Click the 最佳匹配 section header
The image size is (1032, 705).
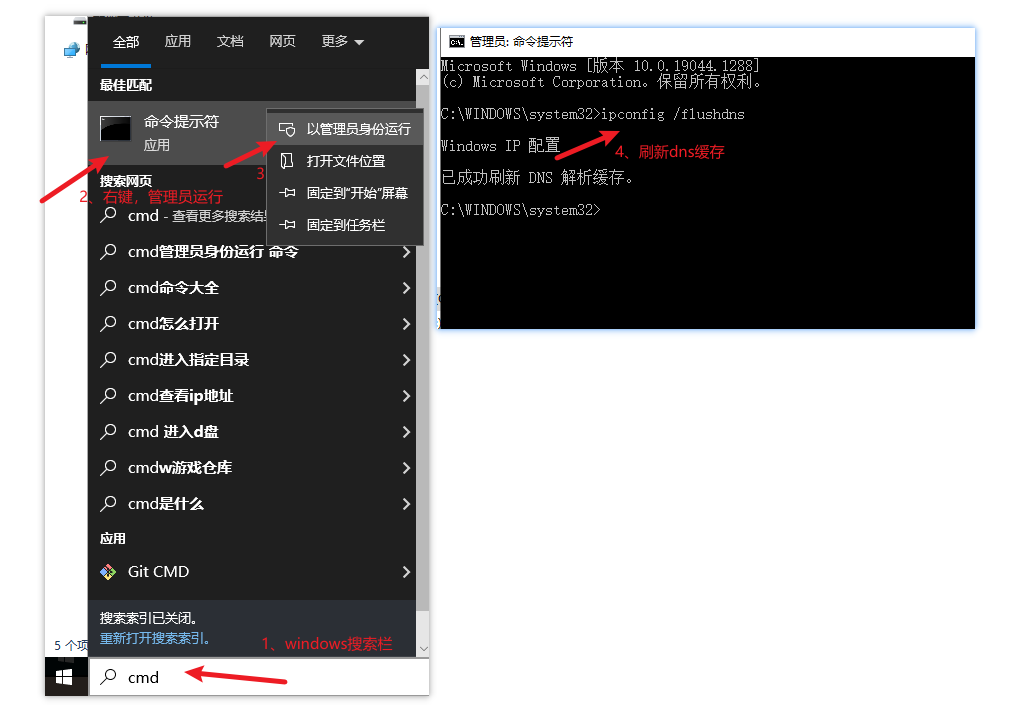(126, 85)
